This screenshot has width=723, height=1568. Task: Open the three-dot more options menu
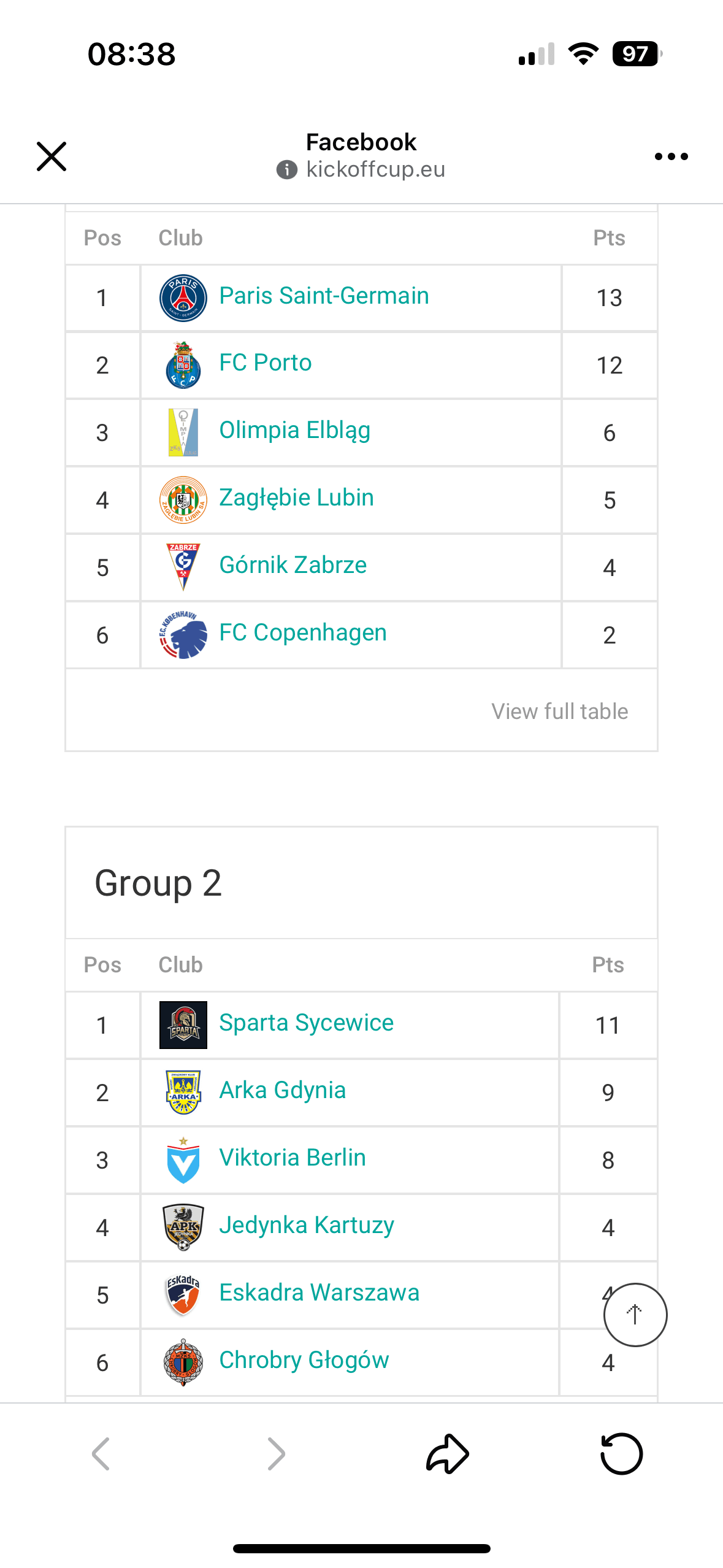(x=671, y=156)
